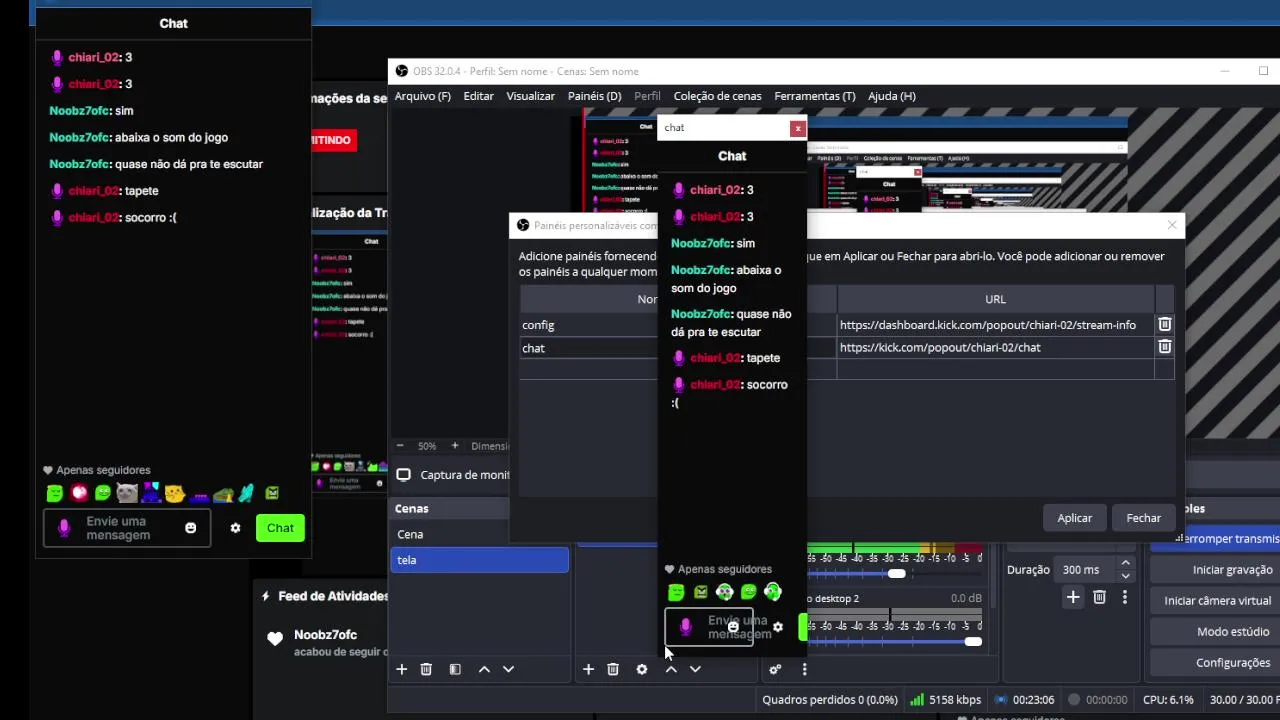Move scene down in Cenas panel
The image size is (1280, 720).
click(x=508, y=669)
